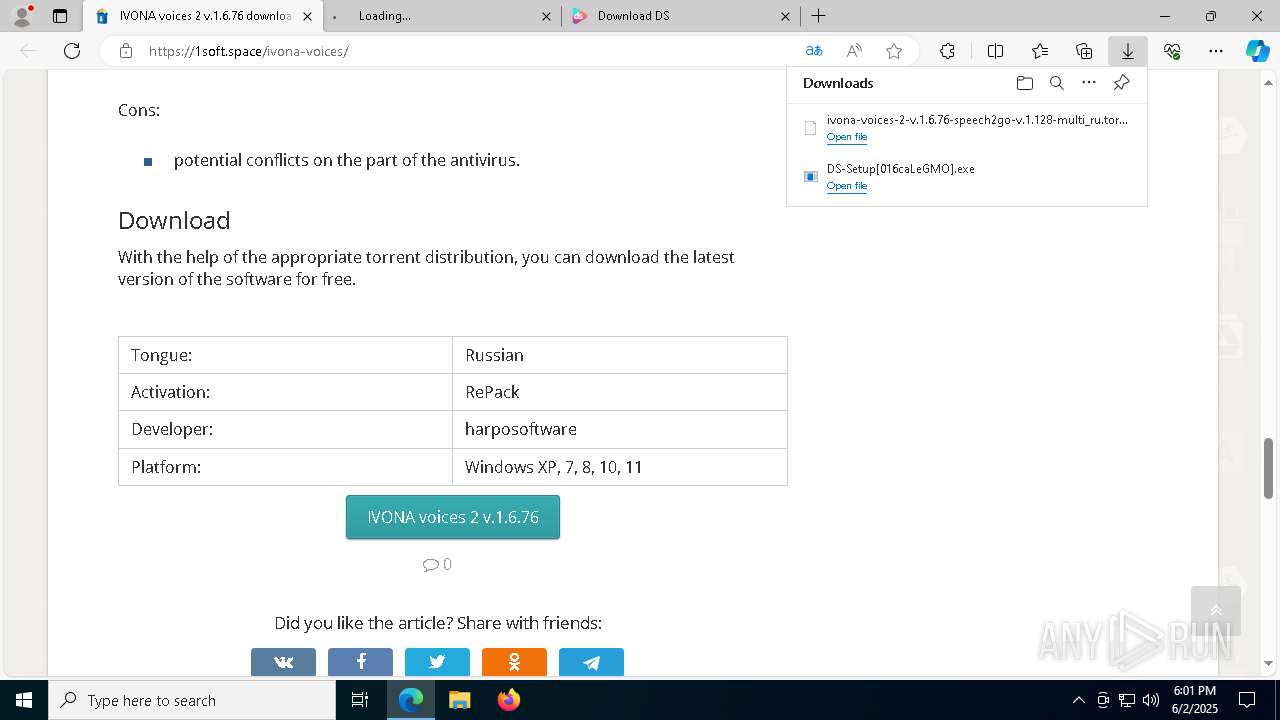Click the page vertical scrollbar thumb
The image size is (1280, 720).
pos(1269,468)
